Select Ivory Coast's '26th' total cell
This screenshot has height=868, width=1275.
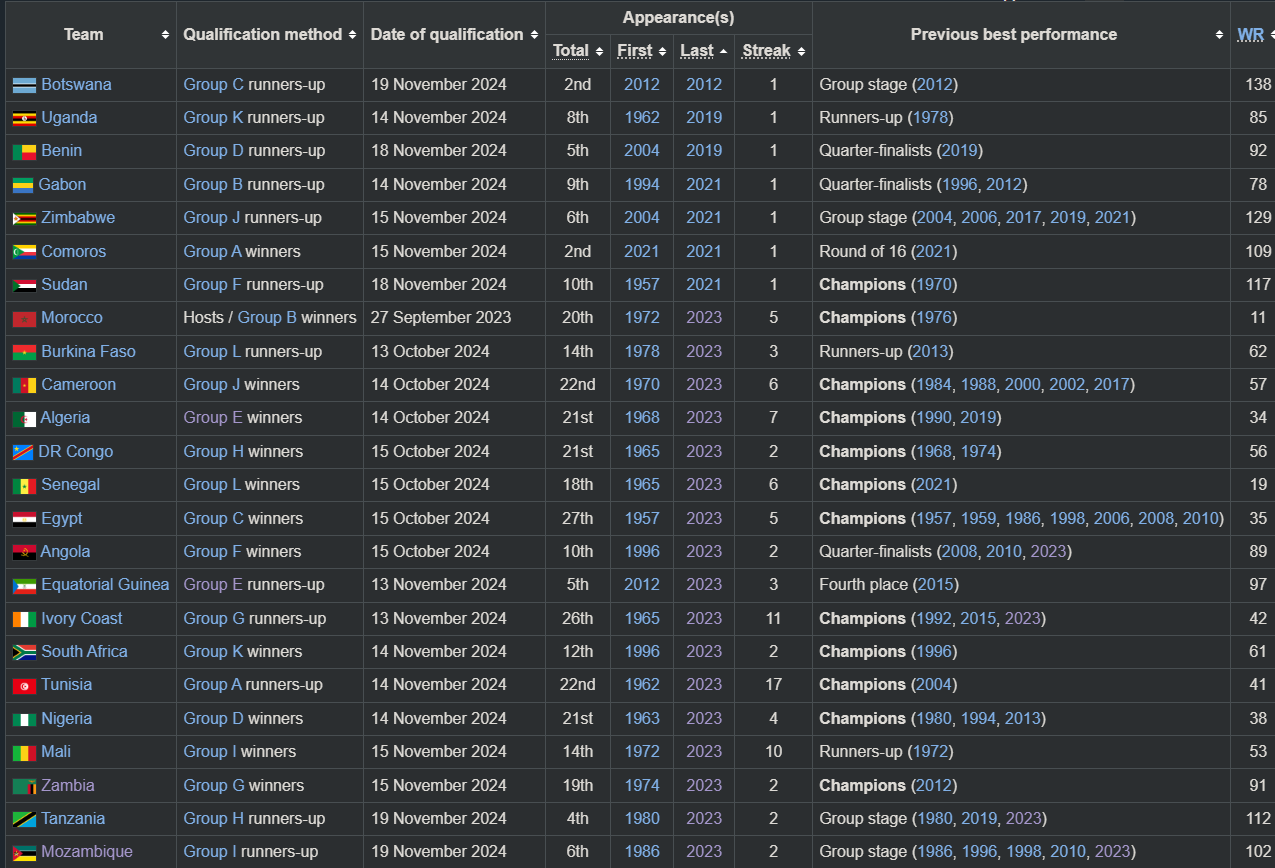click(x=578, y=618)
